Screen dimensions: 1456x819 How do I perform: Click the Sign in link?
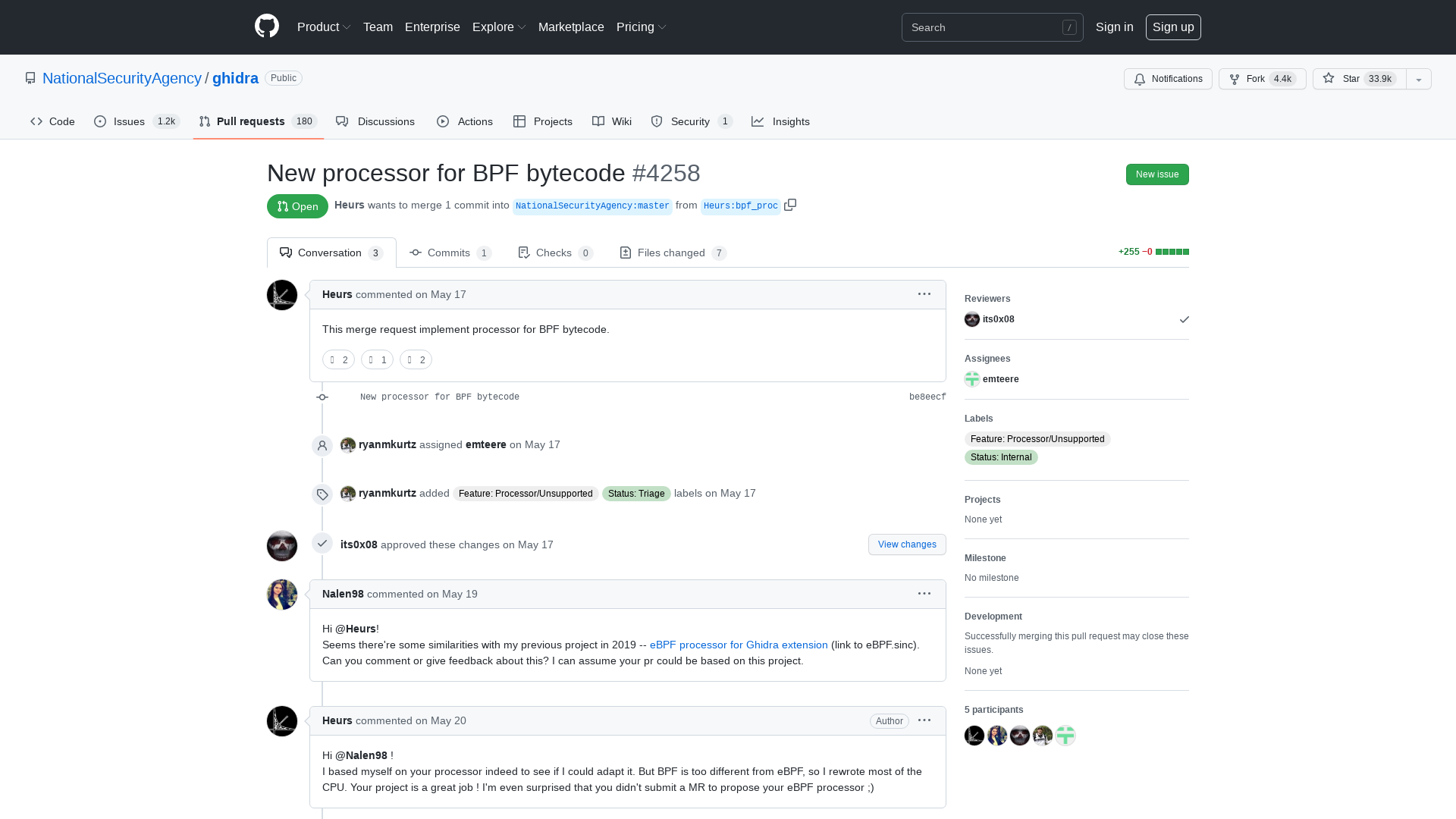point(1114,27)
